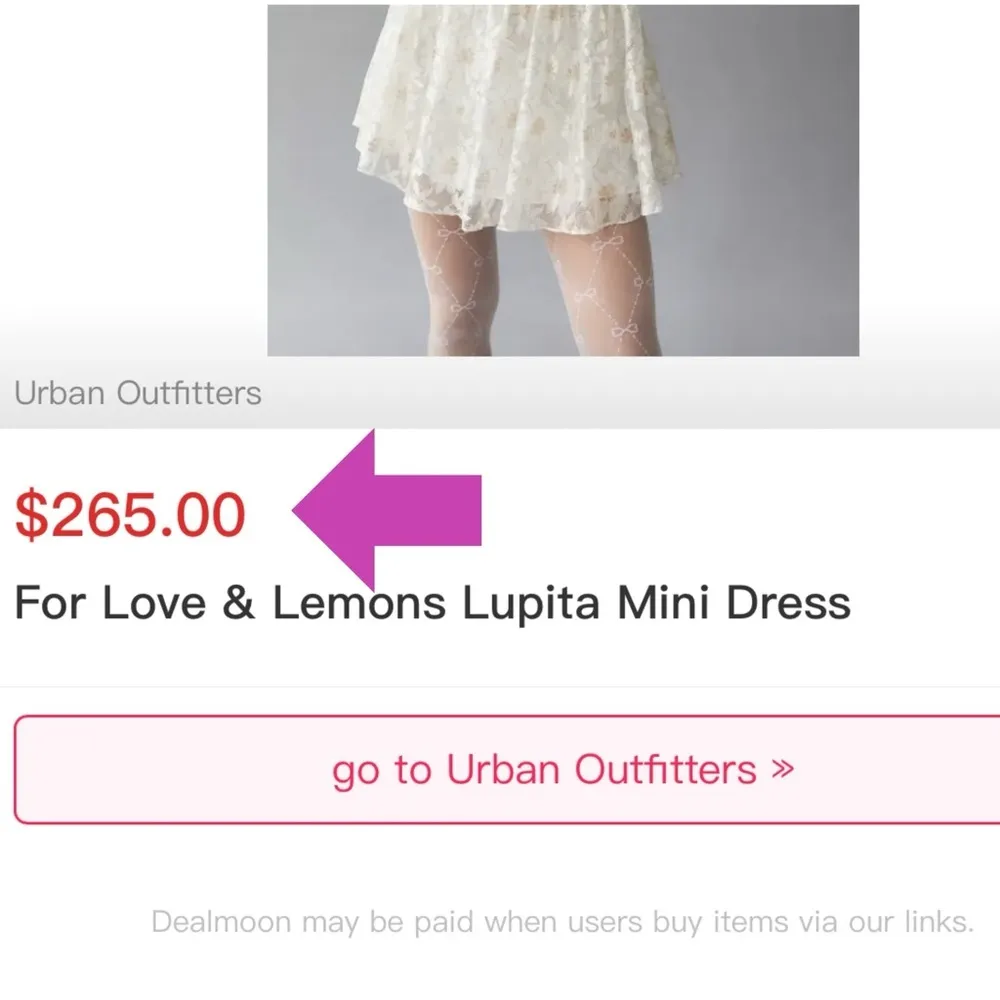This screenshot has width=1000, height=1000.
Task: Select the product photo of the mini dress
Action: [560, 180]
